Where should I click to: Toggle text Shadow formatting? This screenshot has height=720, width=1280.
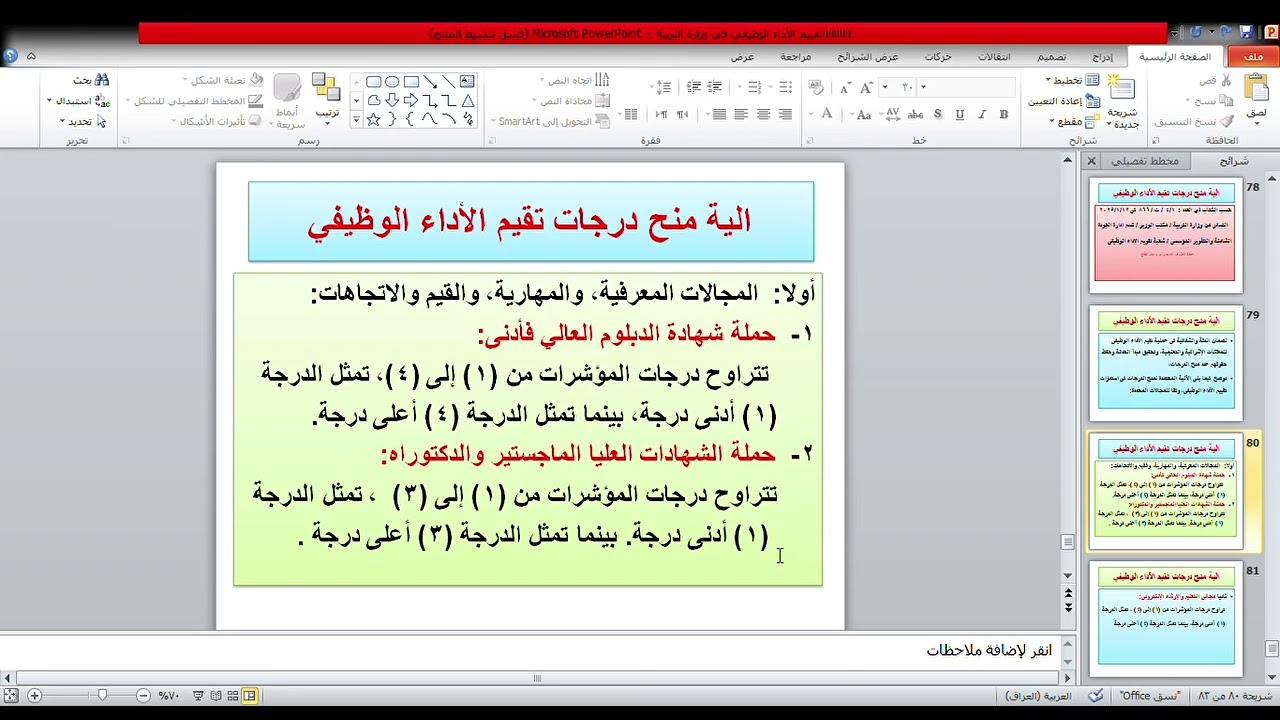(x=939, y=115)
